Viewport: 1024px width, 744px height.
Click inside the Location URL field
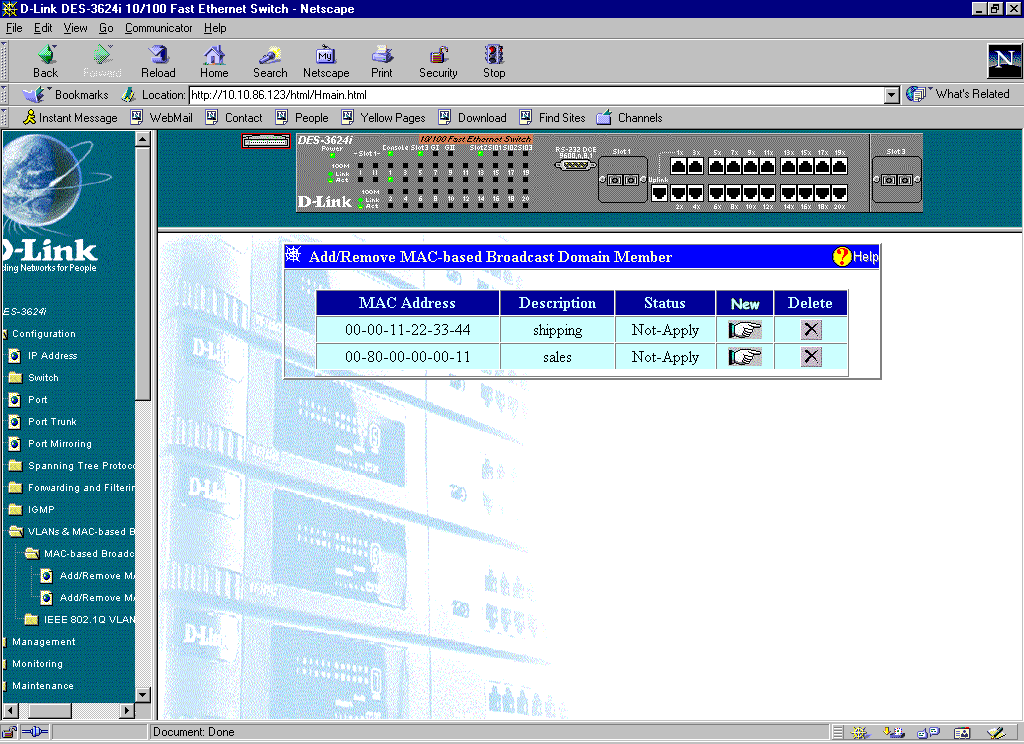[x=530, y=95]
